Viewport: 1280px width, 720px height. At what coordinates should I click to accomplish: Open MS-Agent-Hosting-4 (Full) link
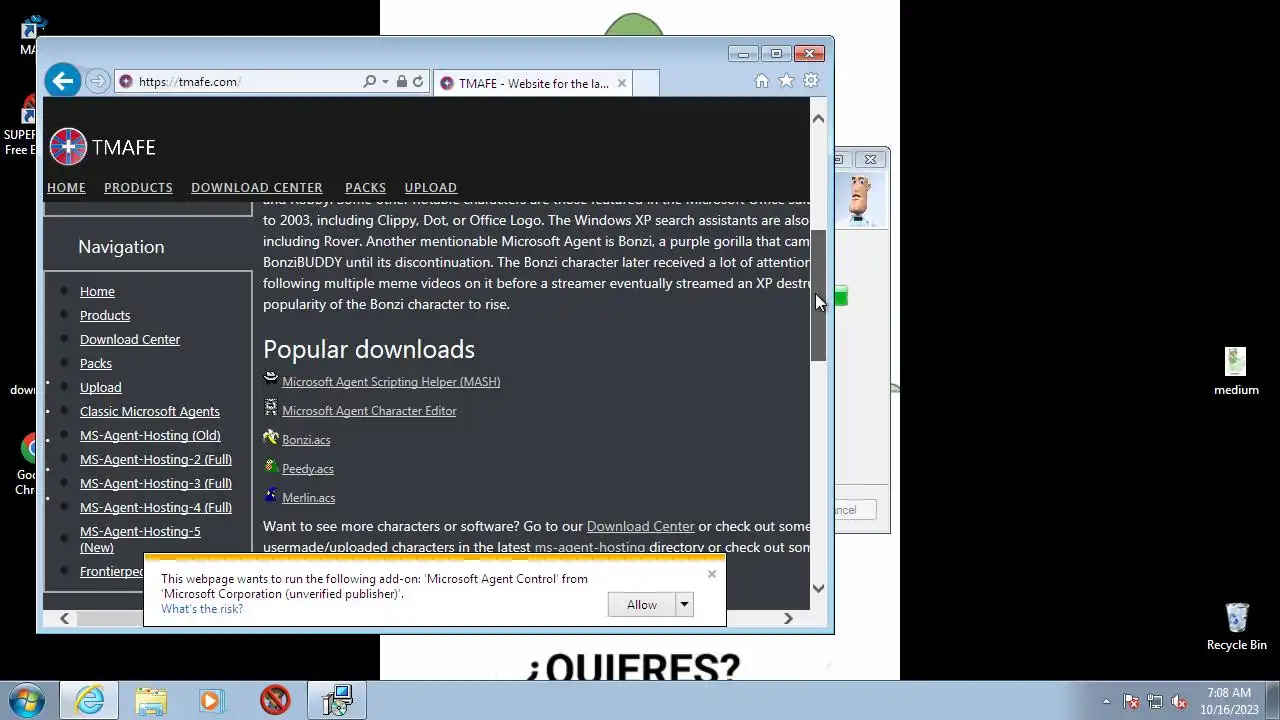(x=156, y=507)
